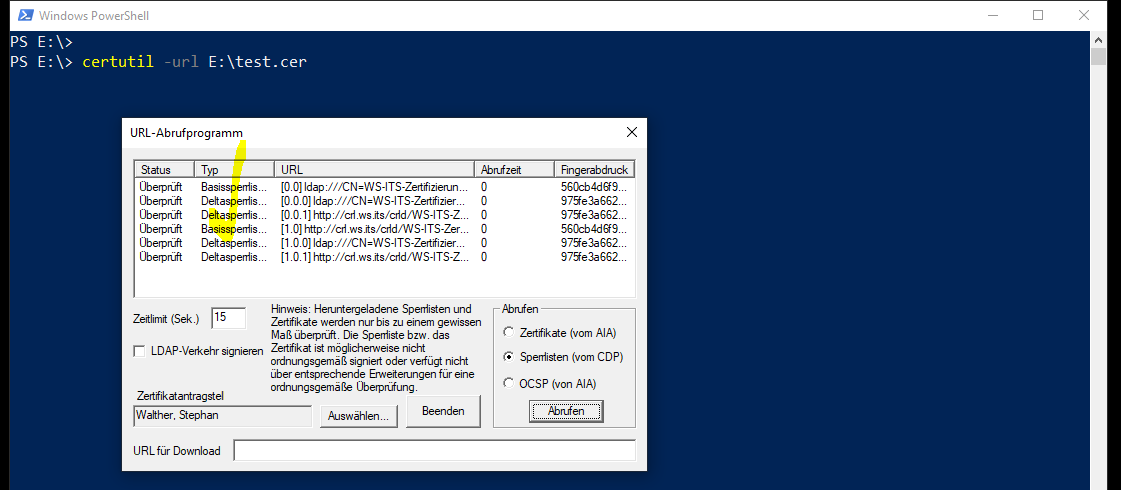Click the certutil command text in PowerShell
Image resolution: width=1121 pixels, height=490 pixels.
tap(118, 62)
